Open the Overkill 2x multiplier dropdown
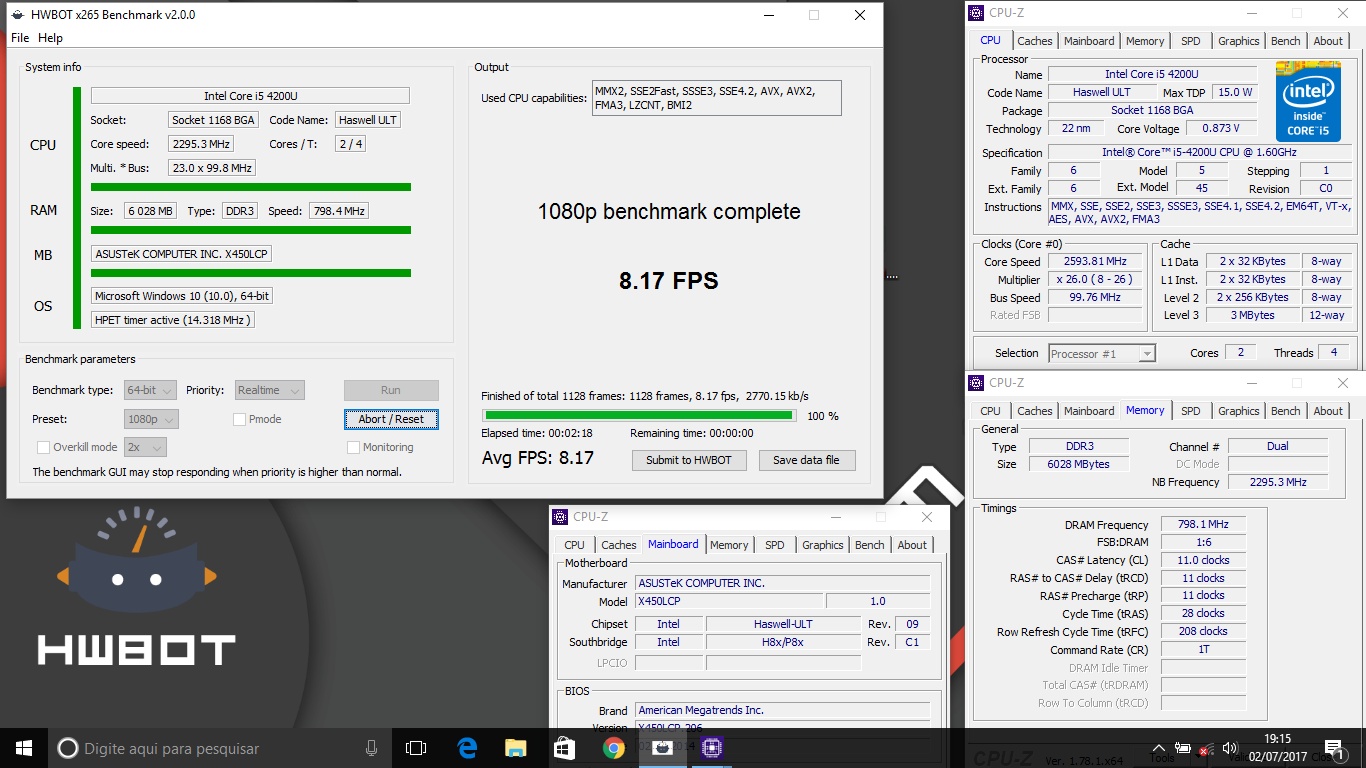Viewport: 1366px width, 768px height. [145, 447]
